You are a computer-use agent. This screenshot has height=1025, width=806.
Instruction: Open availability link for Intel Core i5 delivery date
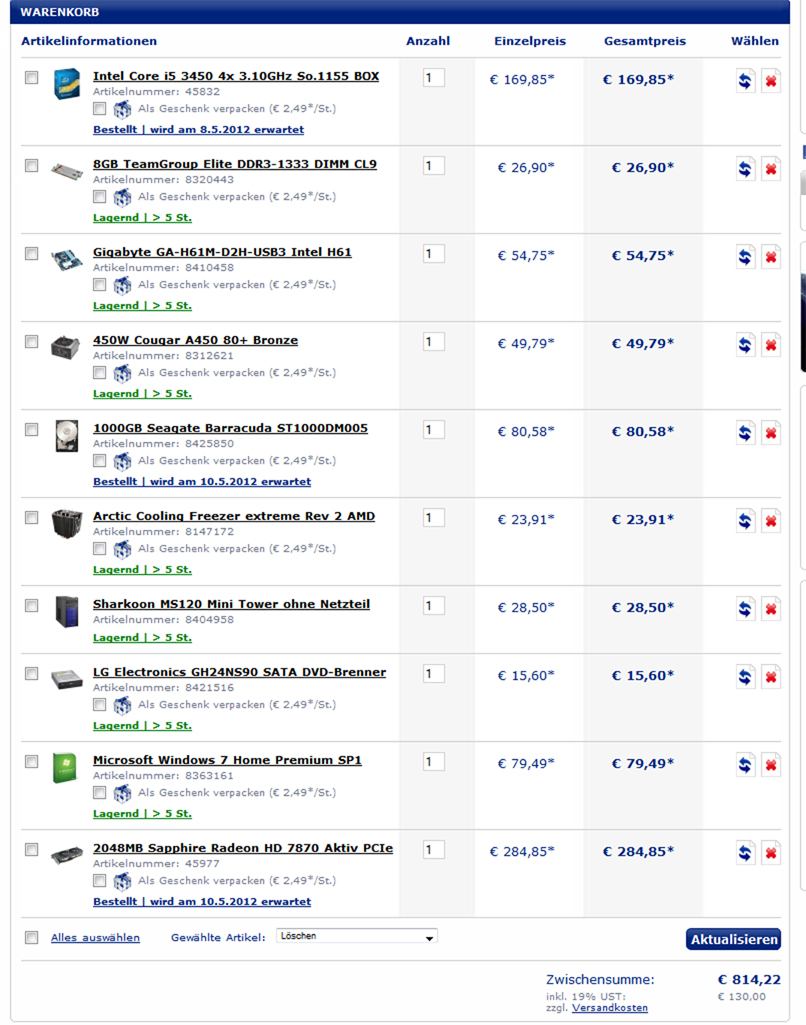tap(198, 129)
